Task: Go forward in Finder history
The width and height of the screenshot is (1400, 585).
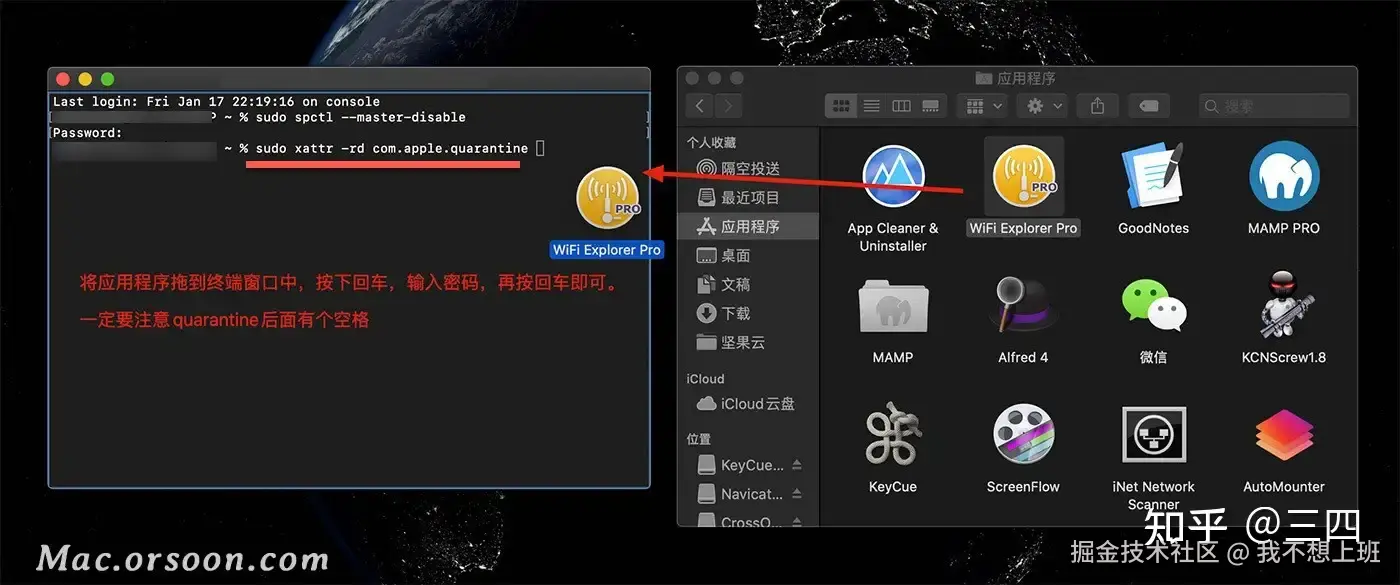Action: pyautogui.click(x=728, y=105)
